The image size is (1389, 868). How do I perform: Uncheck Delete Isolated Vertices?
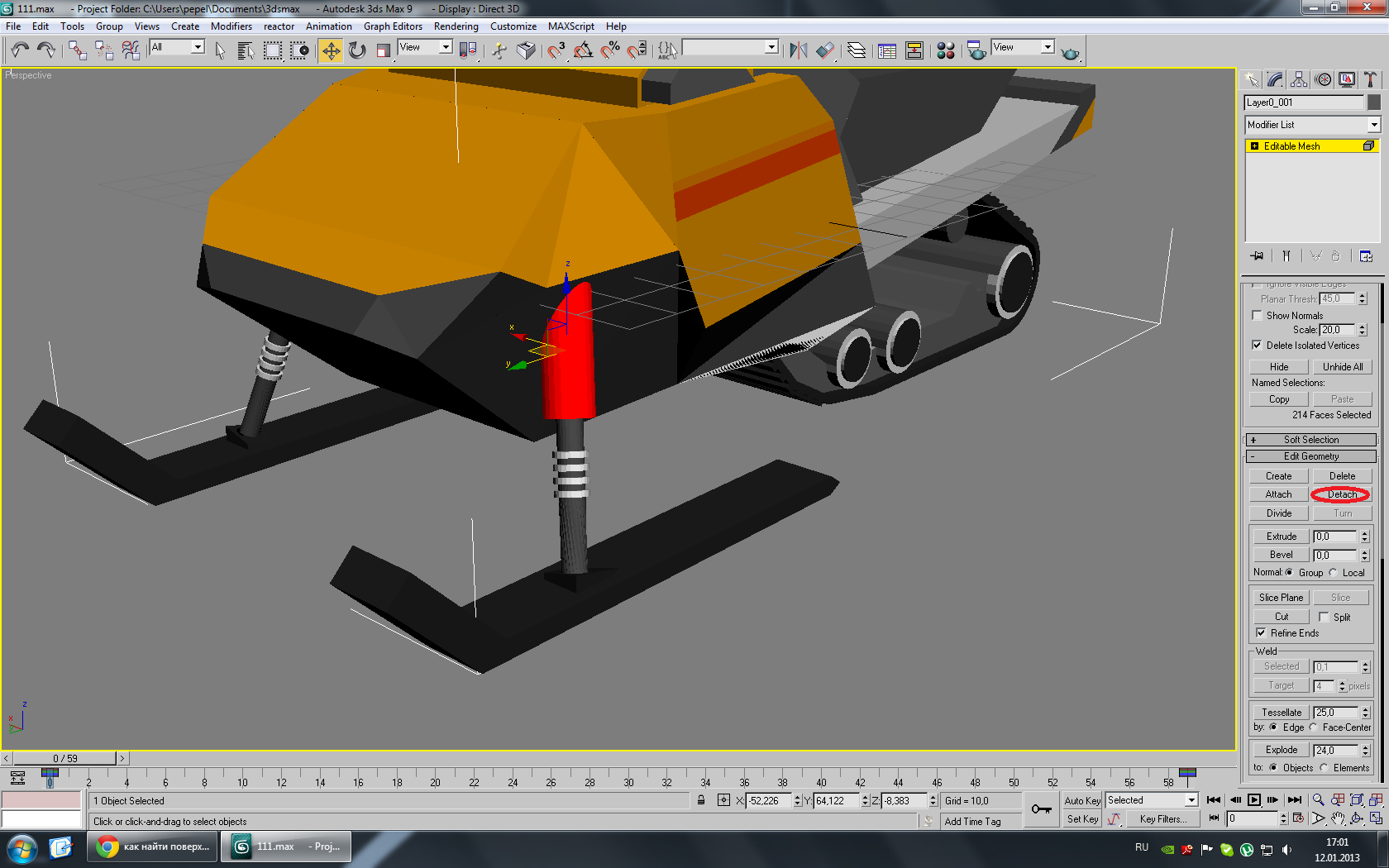[x=1257, y=346]
